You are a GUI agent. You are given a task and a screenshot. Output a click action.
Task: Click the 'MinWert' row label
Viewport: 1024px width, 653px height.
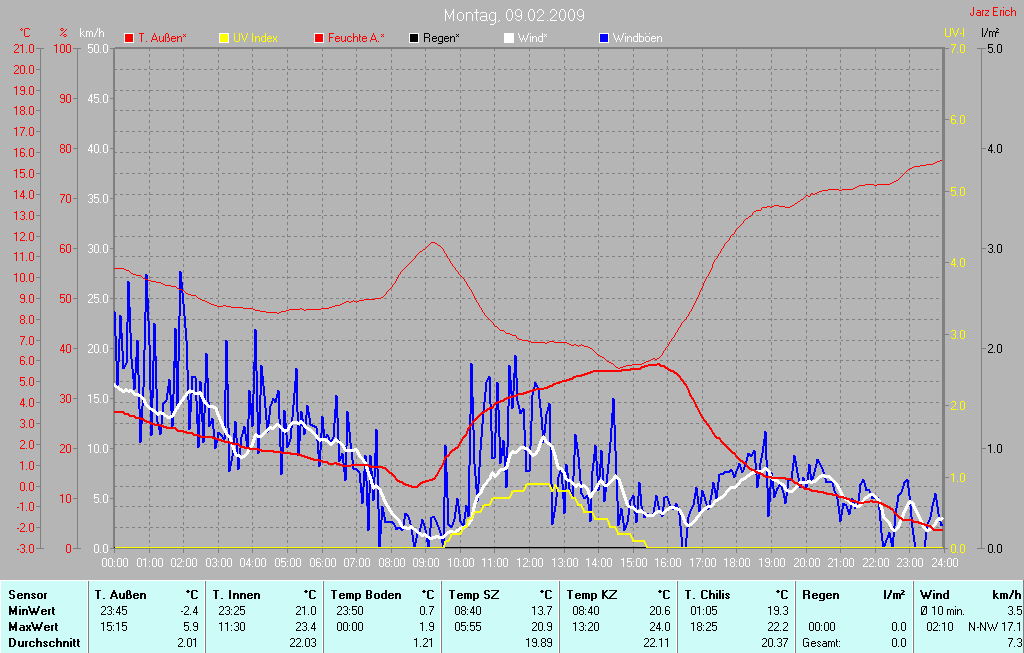click(32, 611)
